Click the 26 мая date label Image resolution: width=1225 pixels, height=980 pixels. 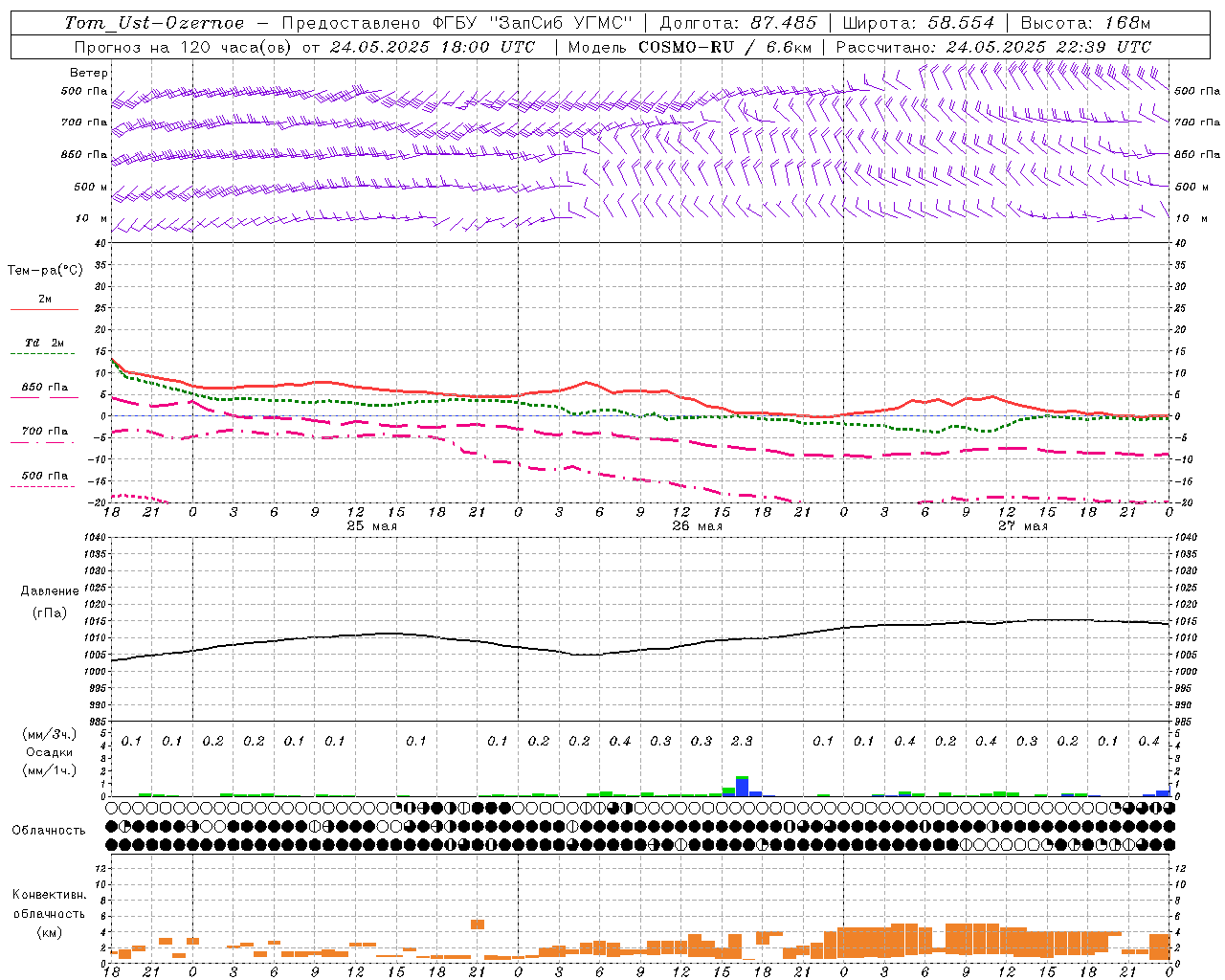pos(697,526)
